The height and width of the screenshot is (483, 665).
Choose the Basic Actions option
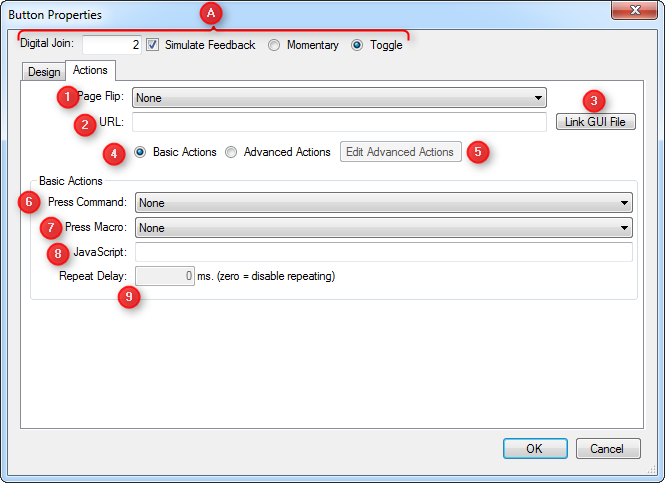pos(140,152)
